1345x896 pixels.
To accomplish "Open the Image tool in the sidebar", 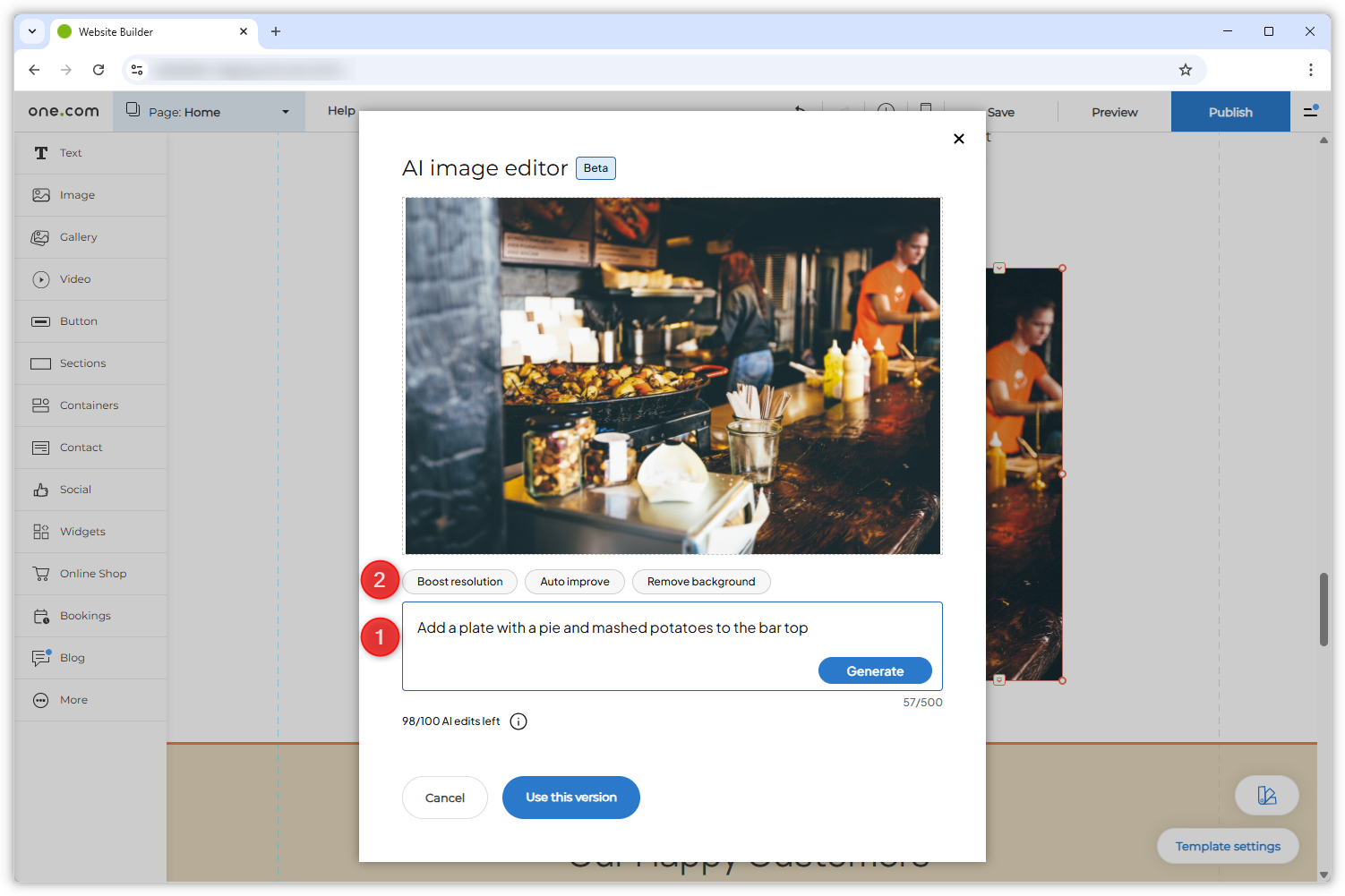I will click(x=41, y=194).
